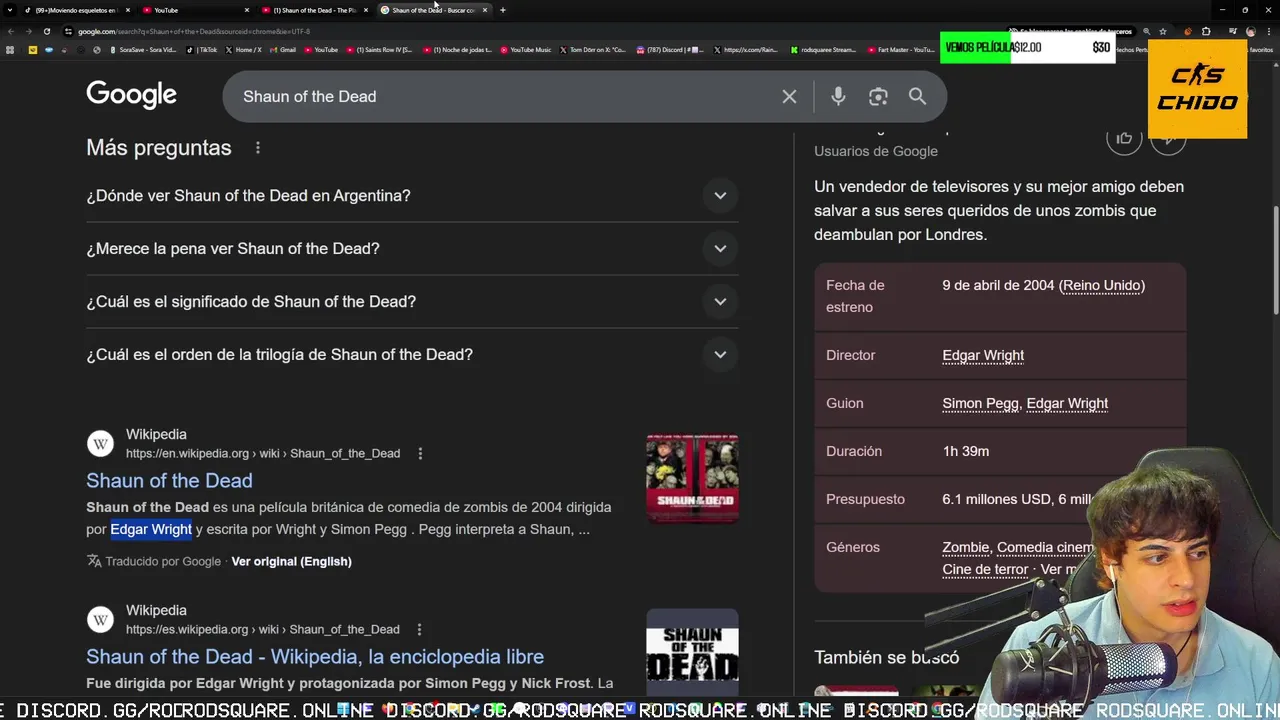
Task: Open the Discord bookmark
Action: click(x=671, y=49)
